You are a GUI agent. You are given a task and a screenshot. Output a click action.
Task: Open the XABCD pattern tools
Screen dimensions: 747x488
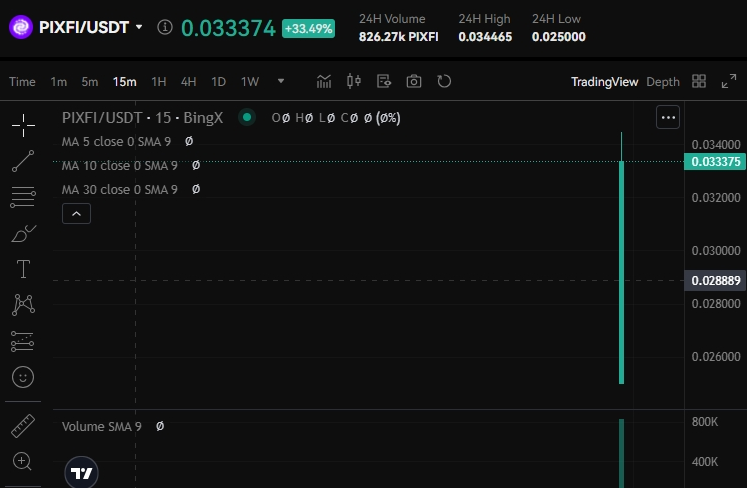point(23,305)
